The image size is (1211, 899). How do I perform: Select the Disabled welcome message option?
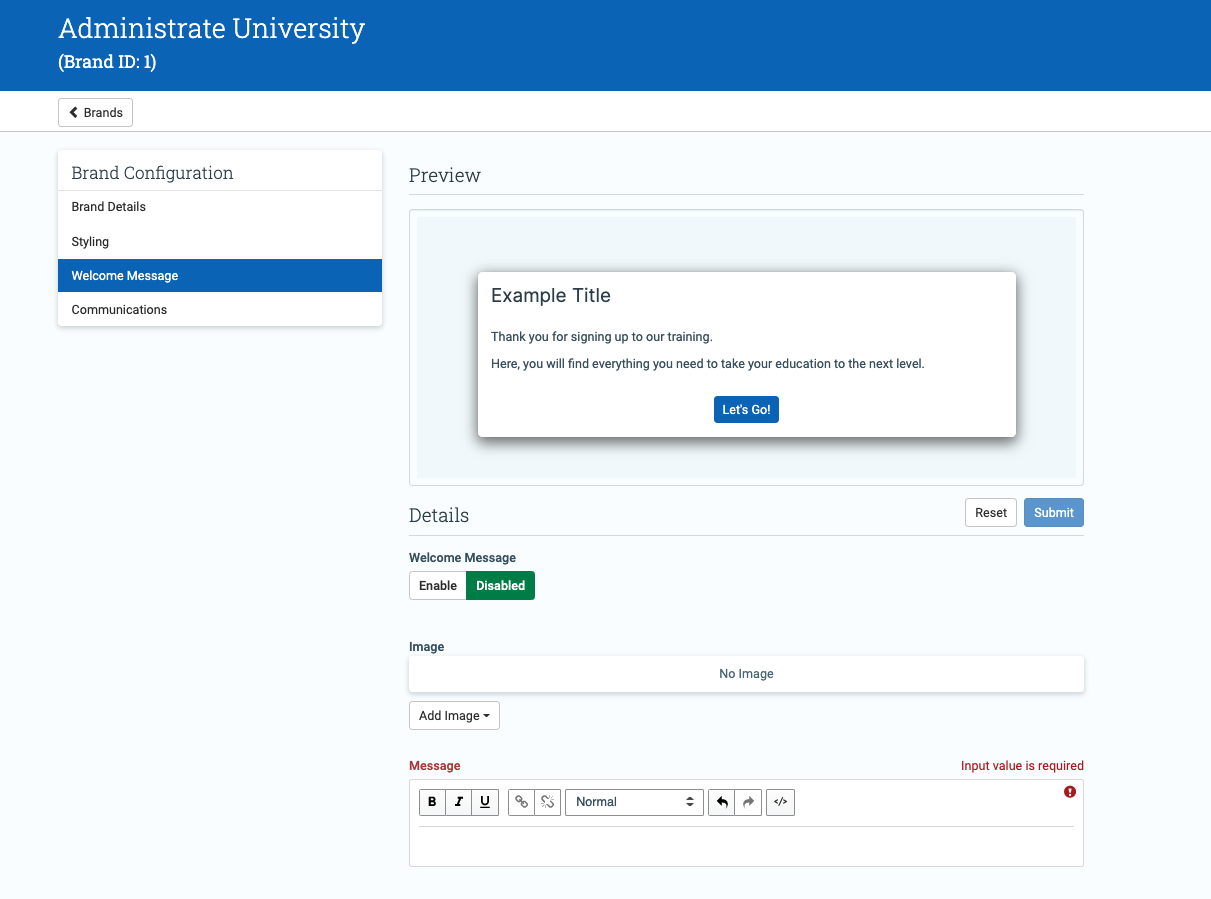tap(500, 586)
